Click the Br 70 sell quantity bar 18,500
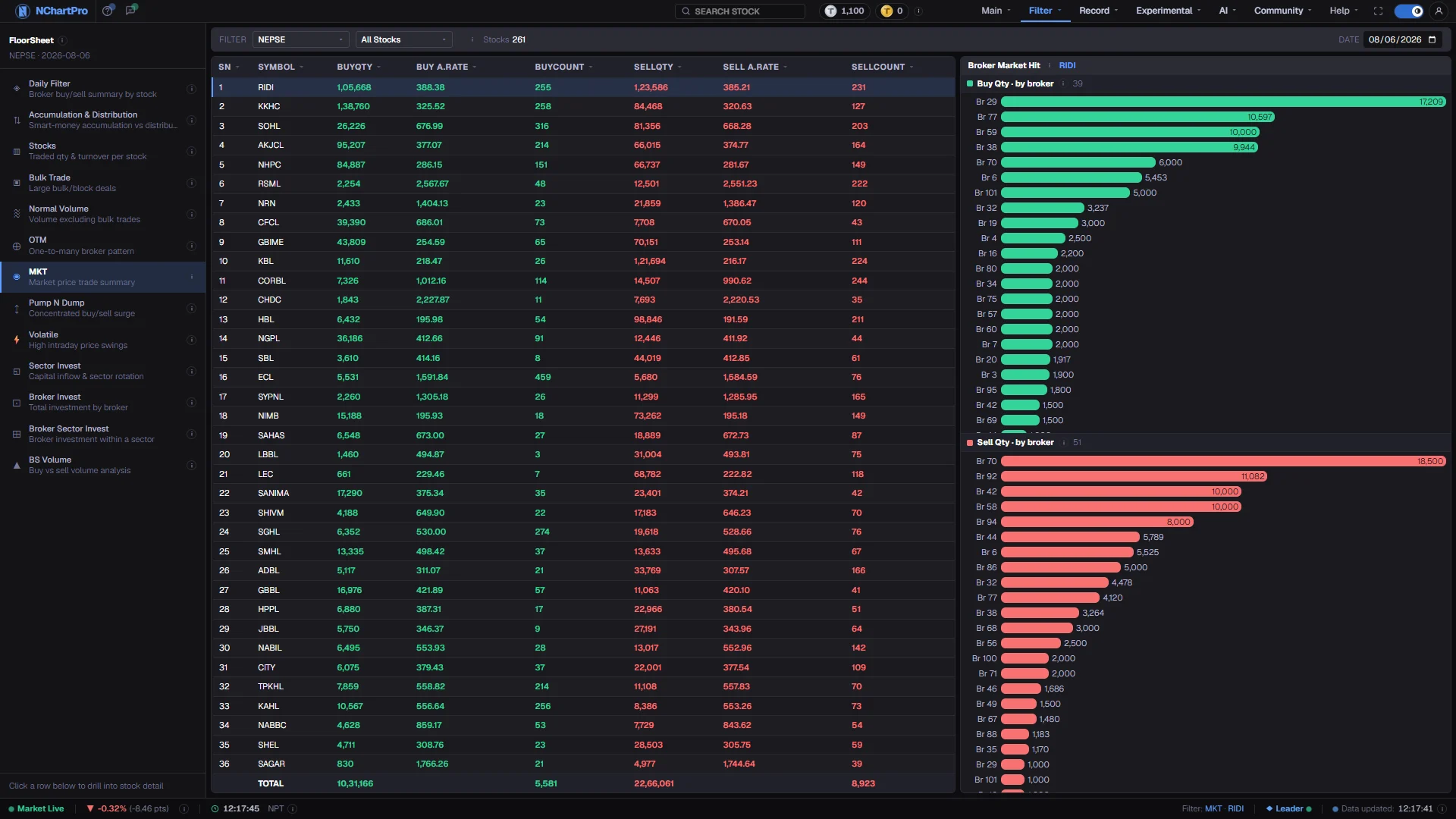 1223,461
